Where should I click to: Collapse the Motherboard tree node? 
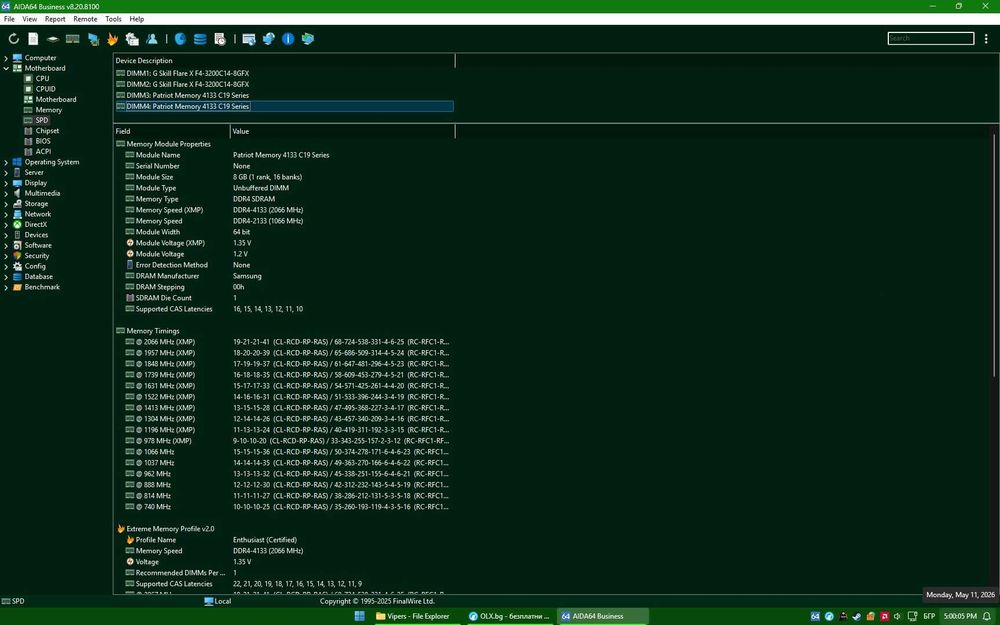pos(6,68)
